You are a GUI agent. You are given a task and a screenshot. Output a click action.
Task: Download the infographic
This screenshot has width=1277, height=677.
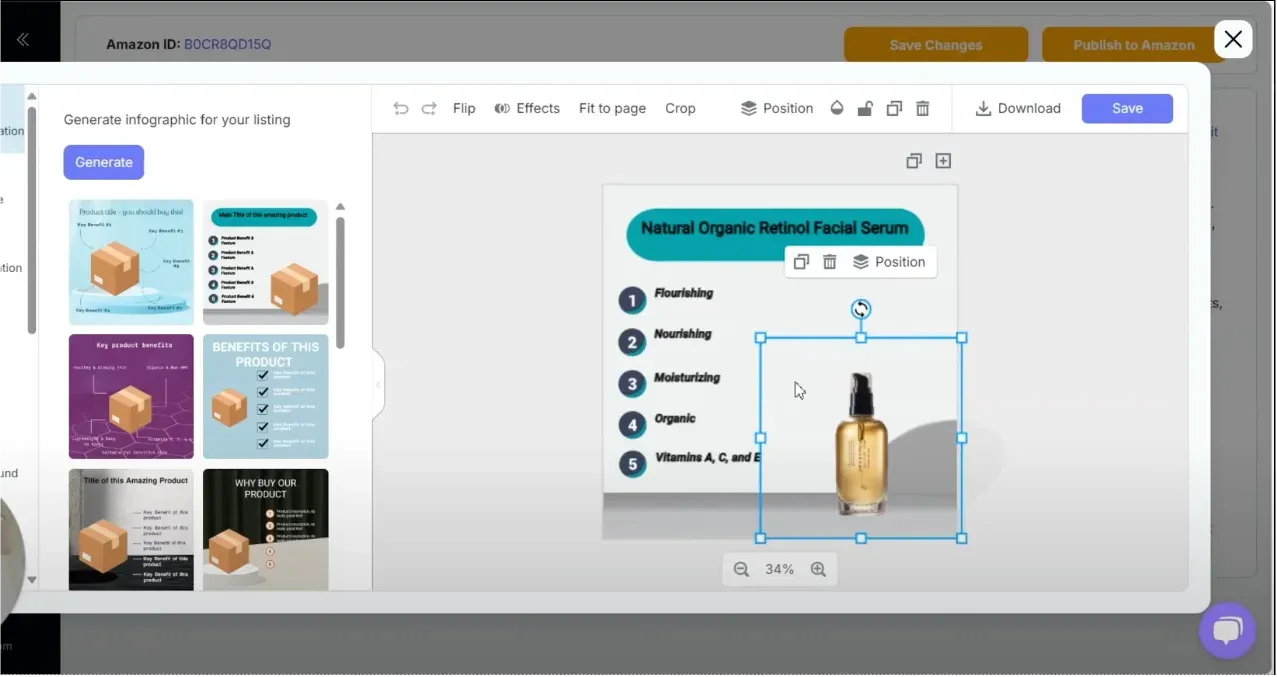pyautogui.click(x=1018, y=109)
